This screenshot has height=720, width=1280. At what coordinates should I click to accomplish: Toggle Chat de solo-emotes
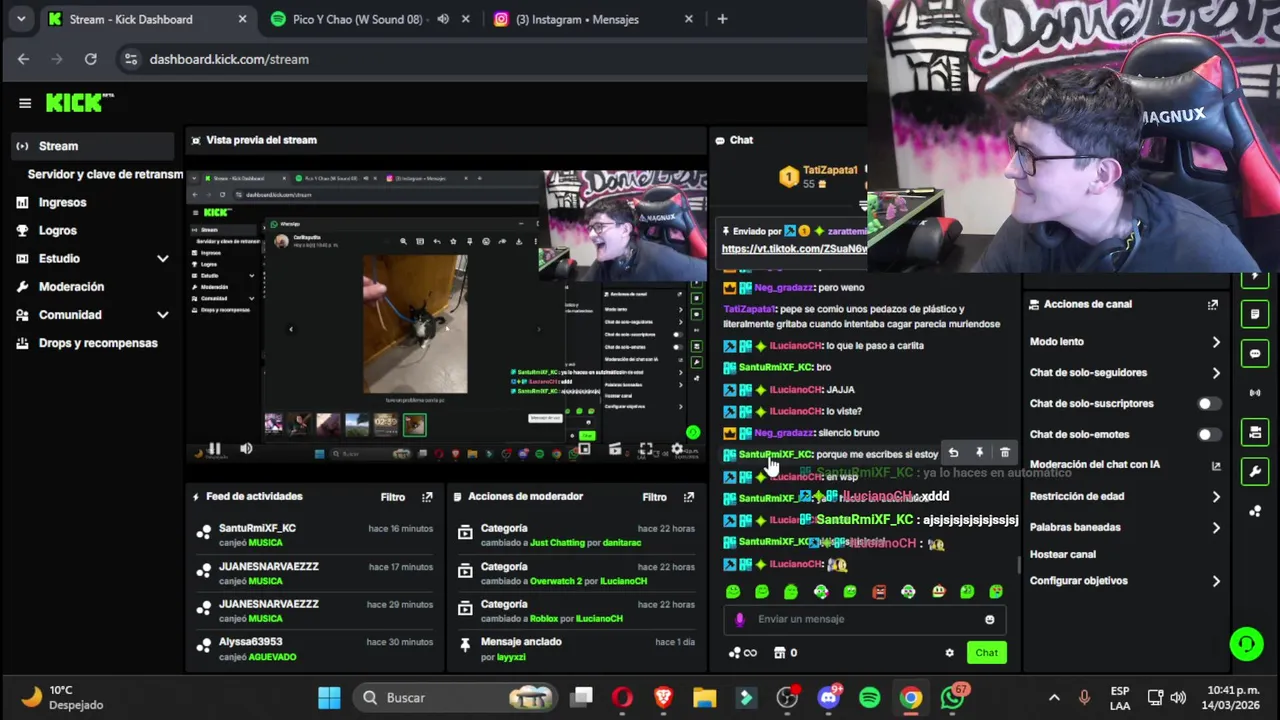1208,435
